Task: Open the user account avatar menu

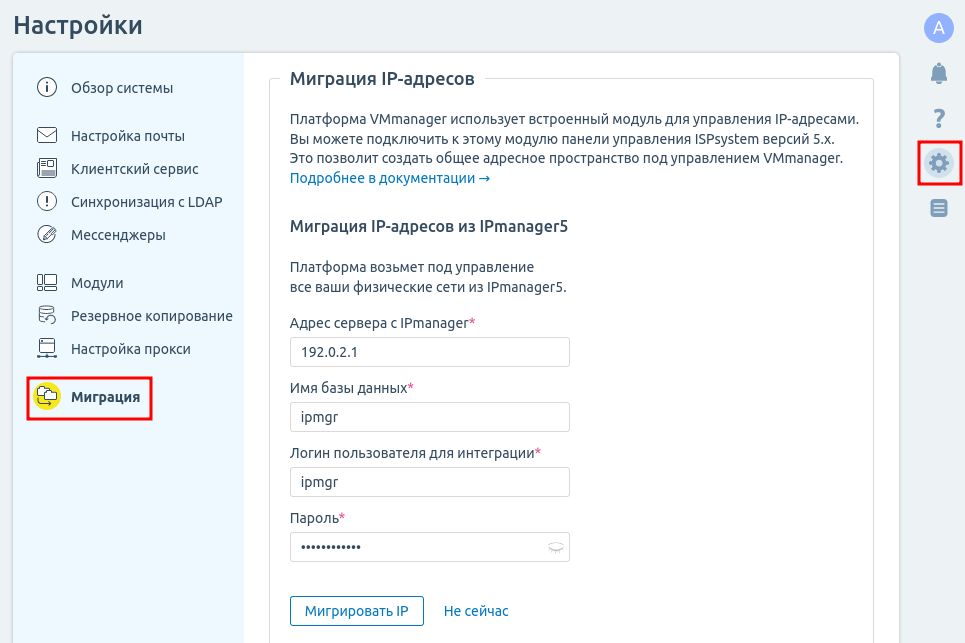Action: pyautogui.click(x=938, y=28)
